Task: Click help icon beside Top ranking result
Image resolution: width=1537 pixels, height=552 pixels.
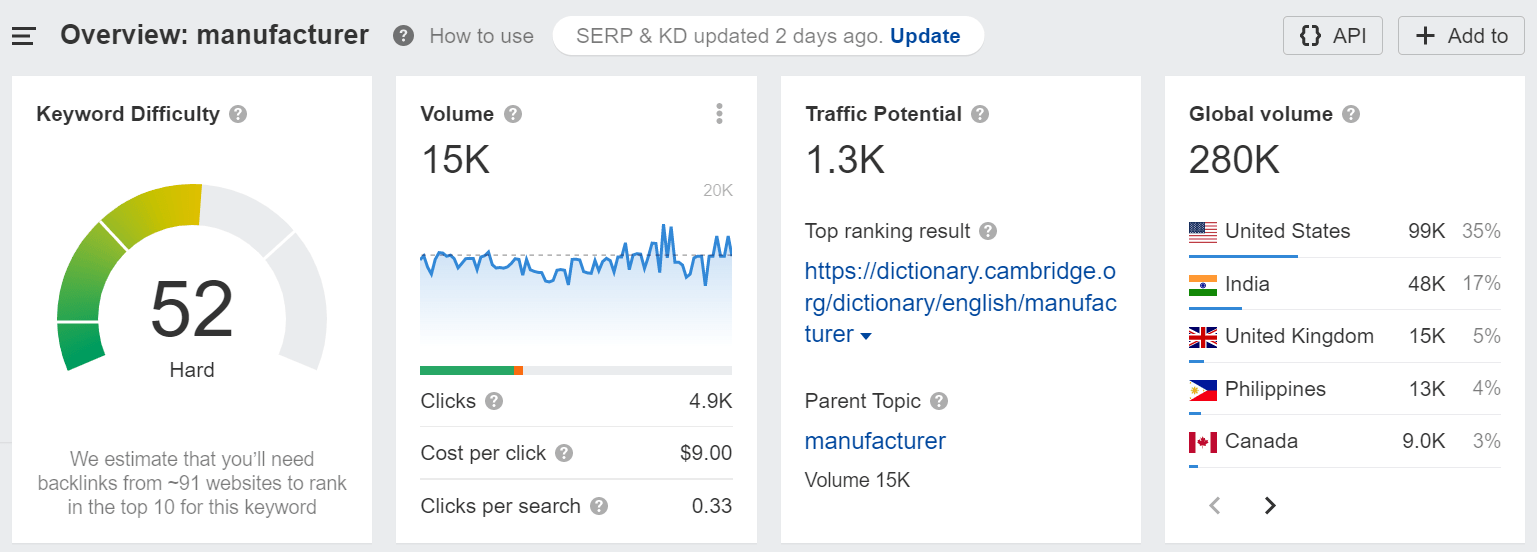Action: [x=988, y=231]
